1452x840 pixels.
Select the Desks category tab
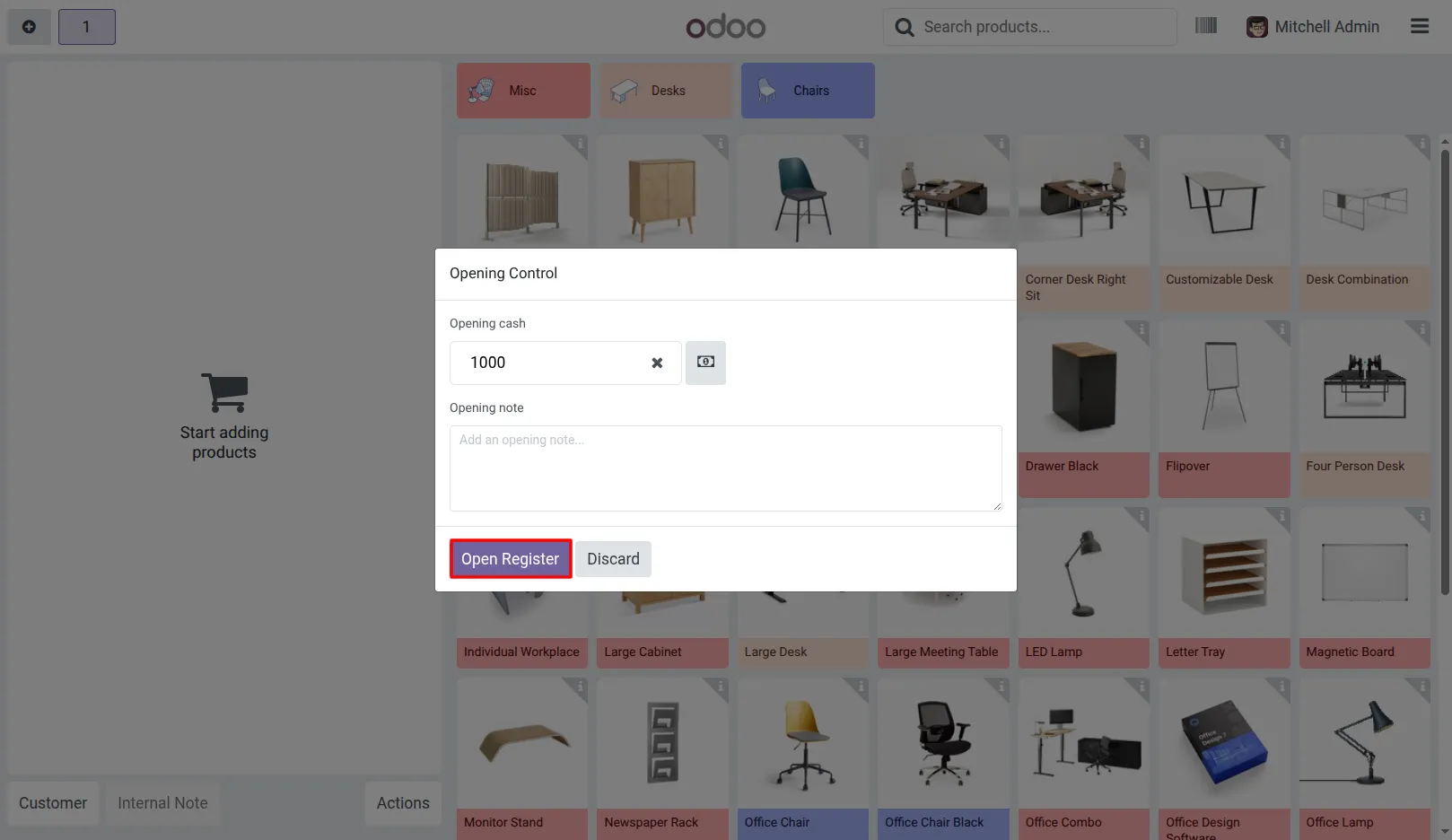coord(665,91)
